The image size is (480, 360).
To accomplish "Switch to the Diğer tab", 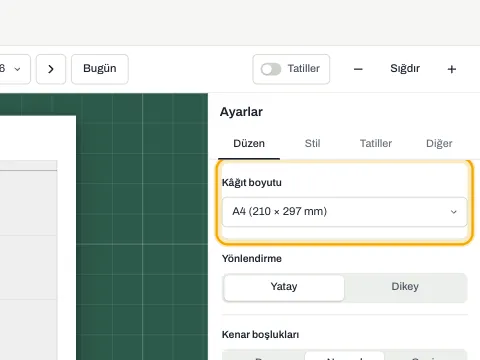I will click(x=439, y=144).
